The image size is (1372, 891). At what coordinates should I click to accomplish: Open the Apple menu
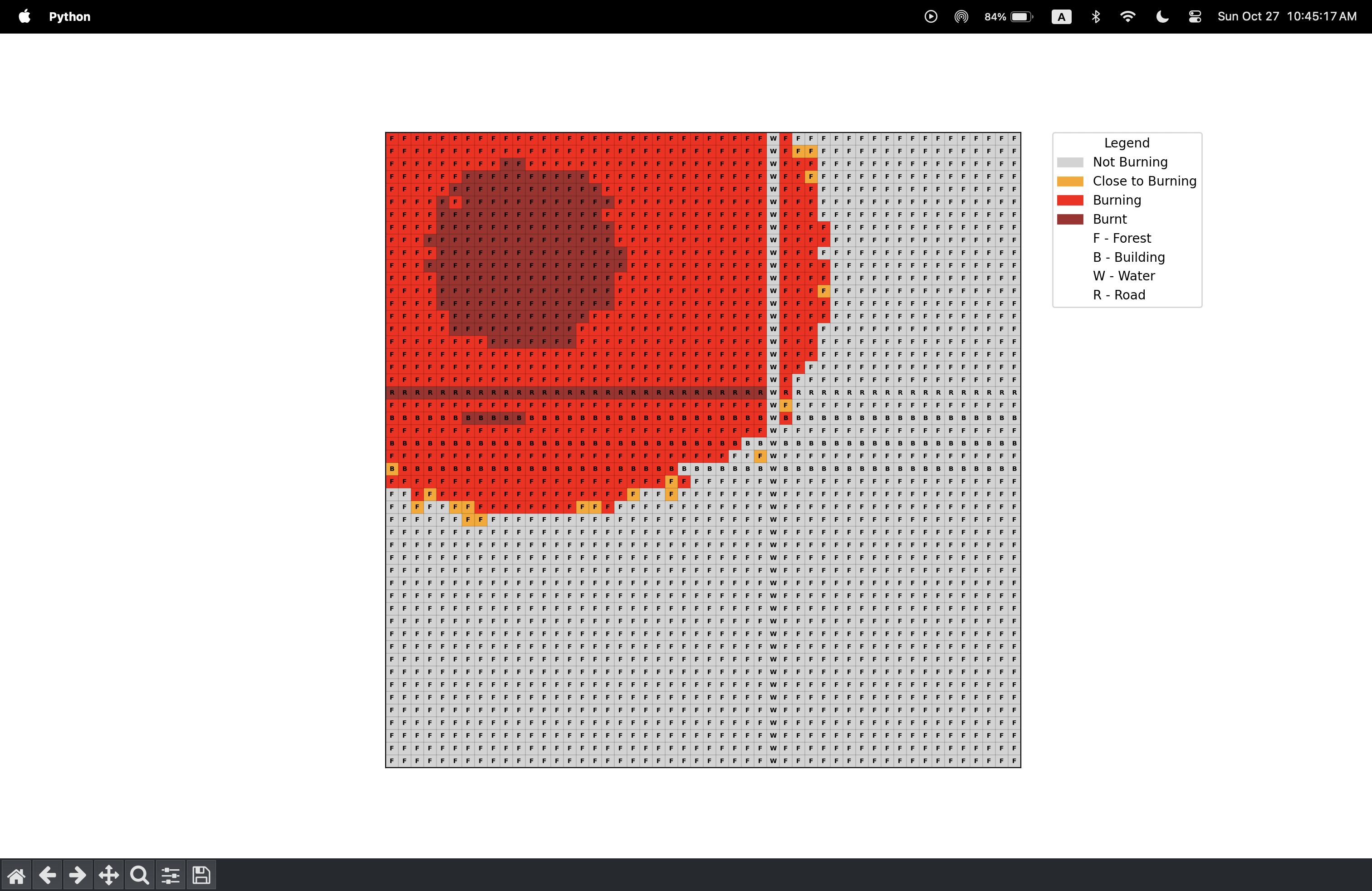click(x=24, y=16)
